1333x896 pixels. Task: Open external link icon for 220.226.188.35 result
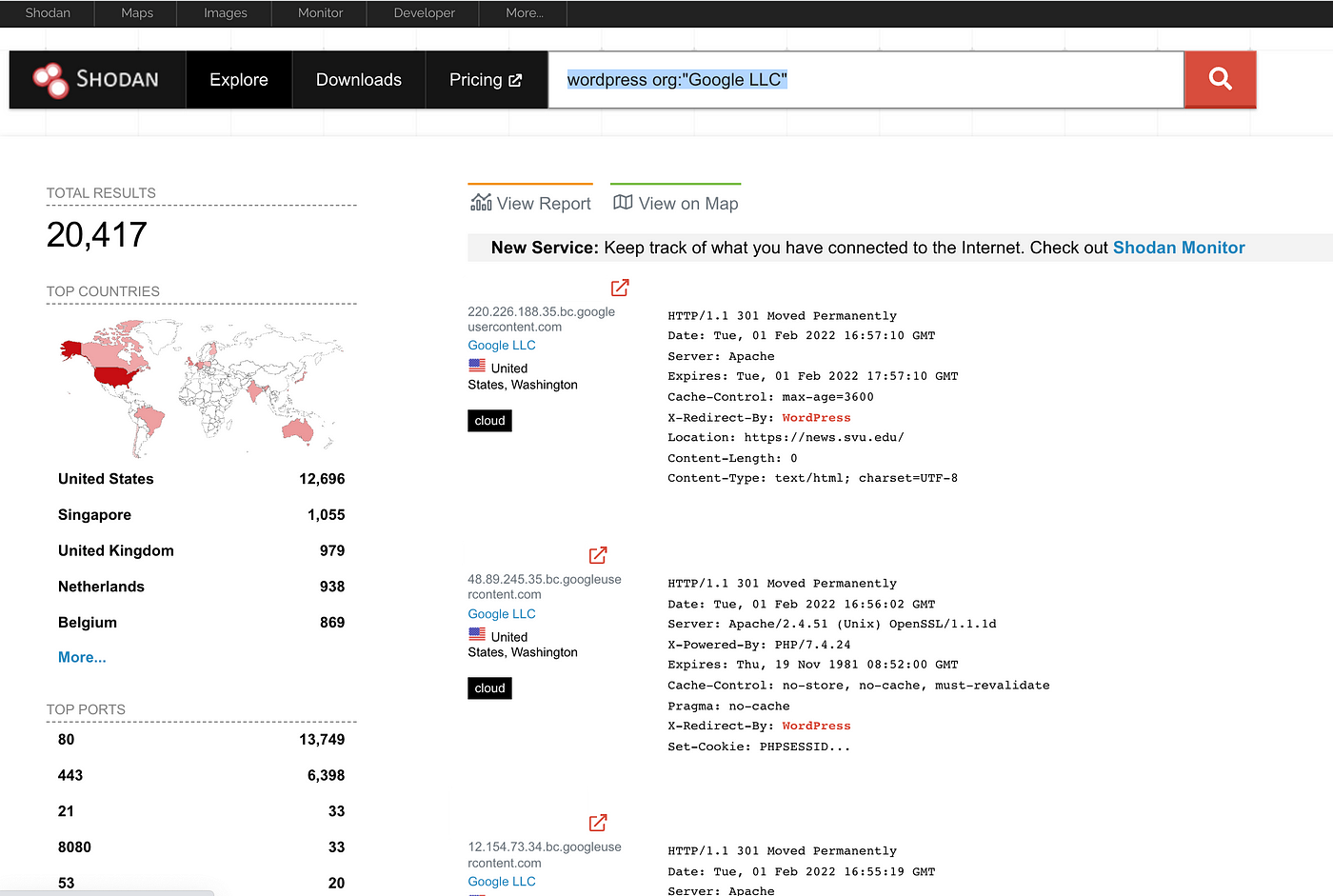pos(620,288)
